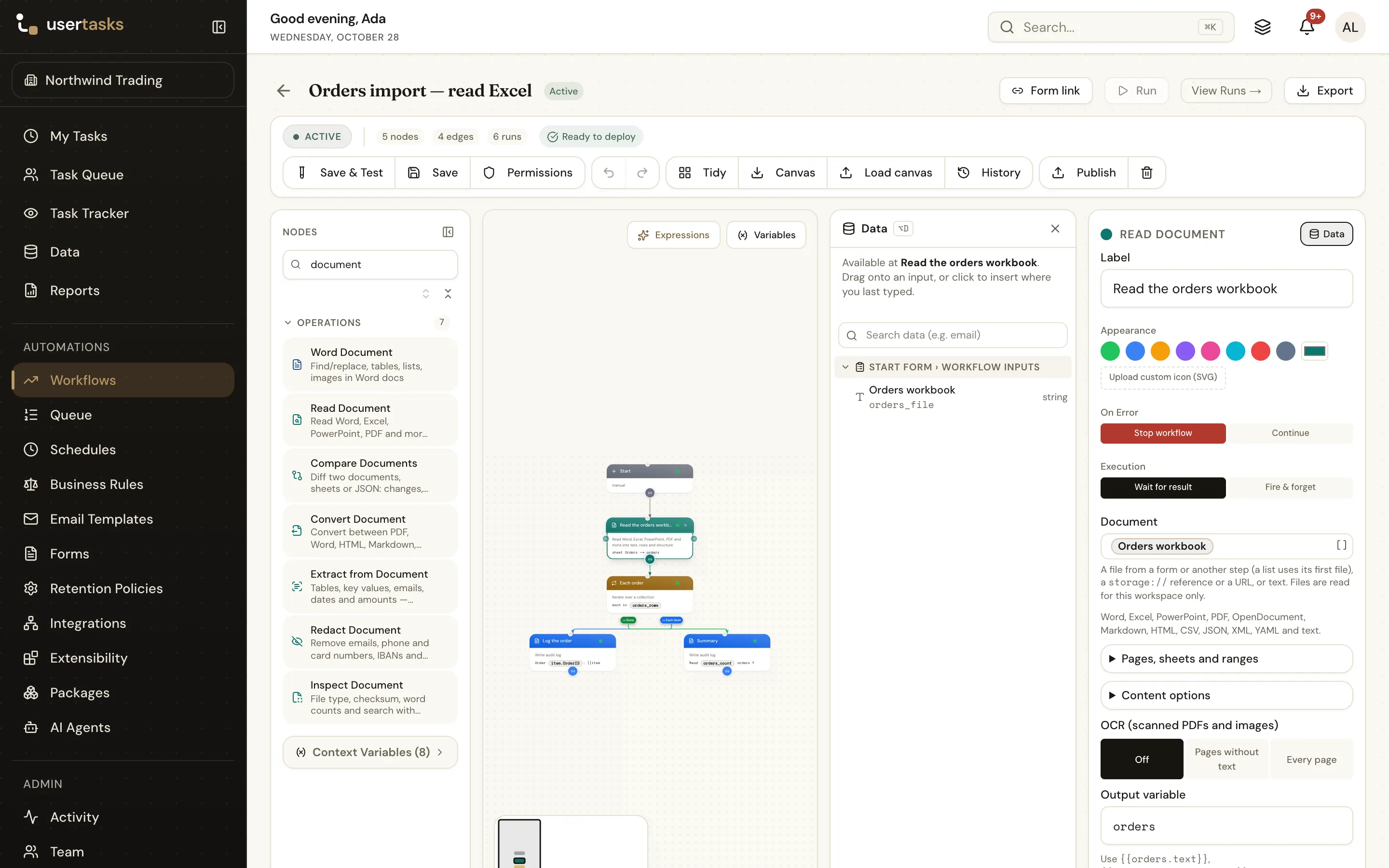Open the layers stack icon in header
This screenshot has width=1389, height=868.
(x=1262, y=27)
